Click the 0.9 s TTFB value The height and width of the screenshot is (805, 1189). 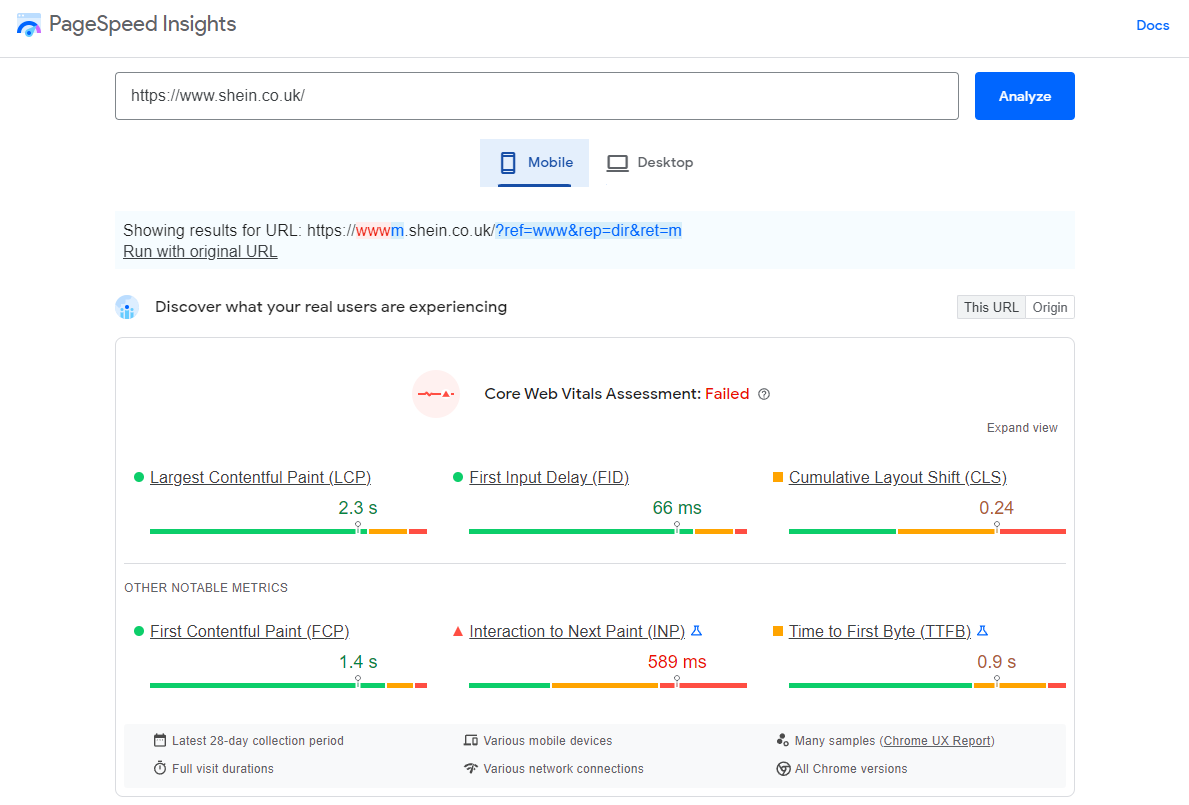996,662
